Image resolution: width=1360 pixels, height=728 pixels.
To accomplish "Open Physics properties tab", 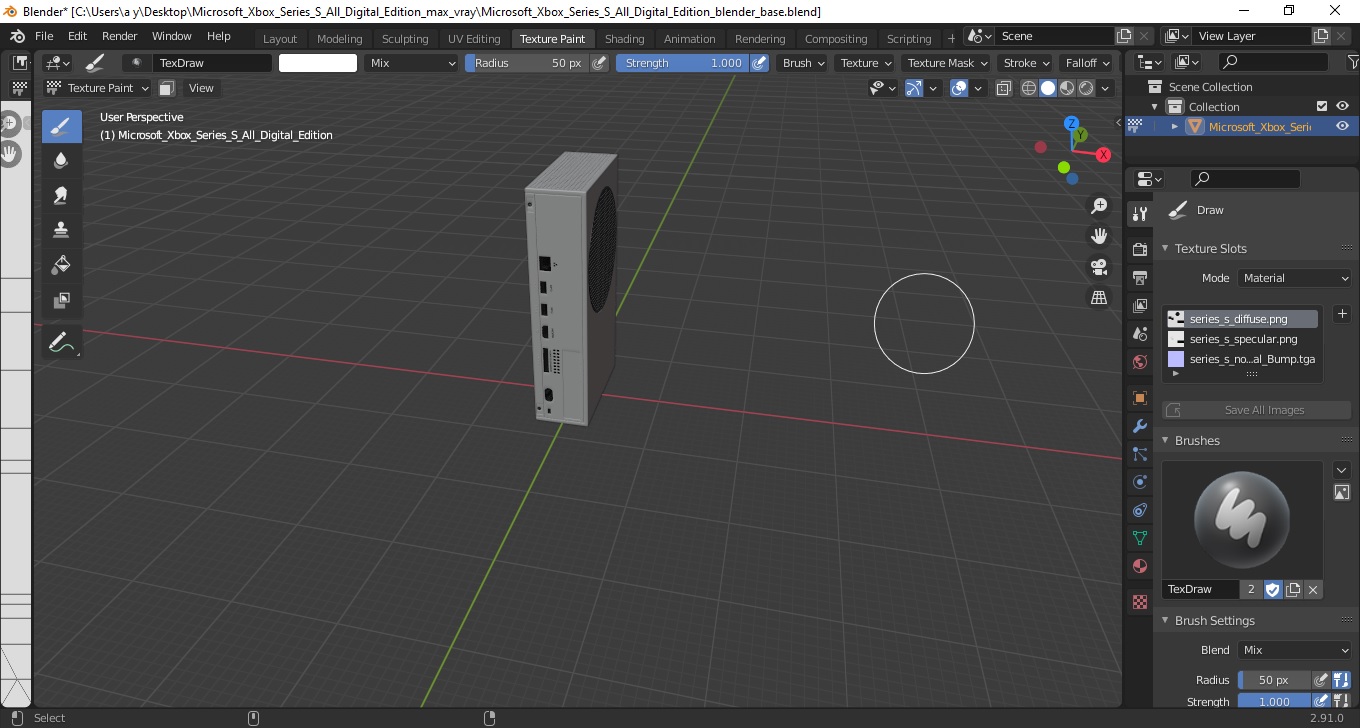I will [1139, 482].
